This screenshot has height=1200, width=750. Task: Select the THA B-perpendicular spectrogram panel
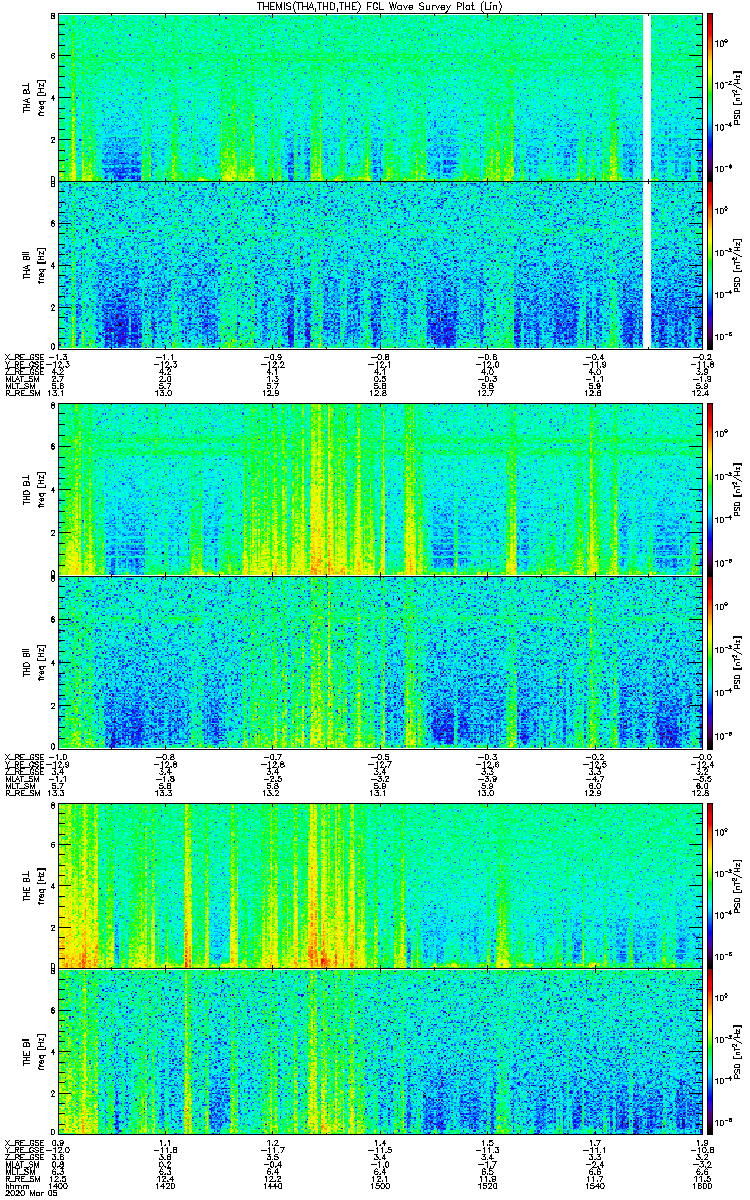point(381,97)
